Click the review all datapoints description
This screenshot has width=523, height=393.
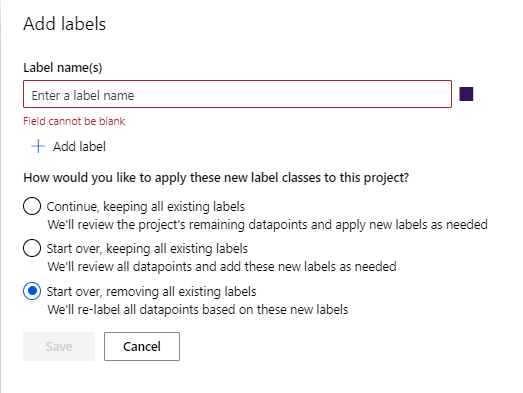point(222,267)
